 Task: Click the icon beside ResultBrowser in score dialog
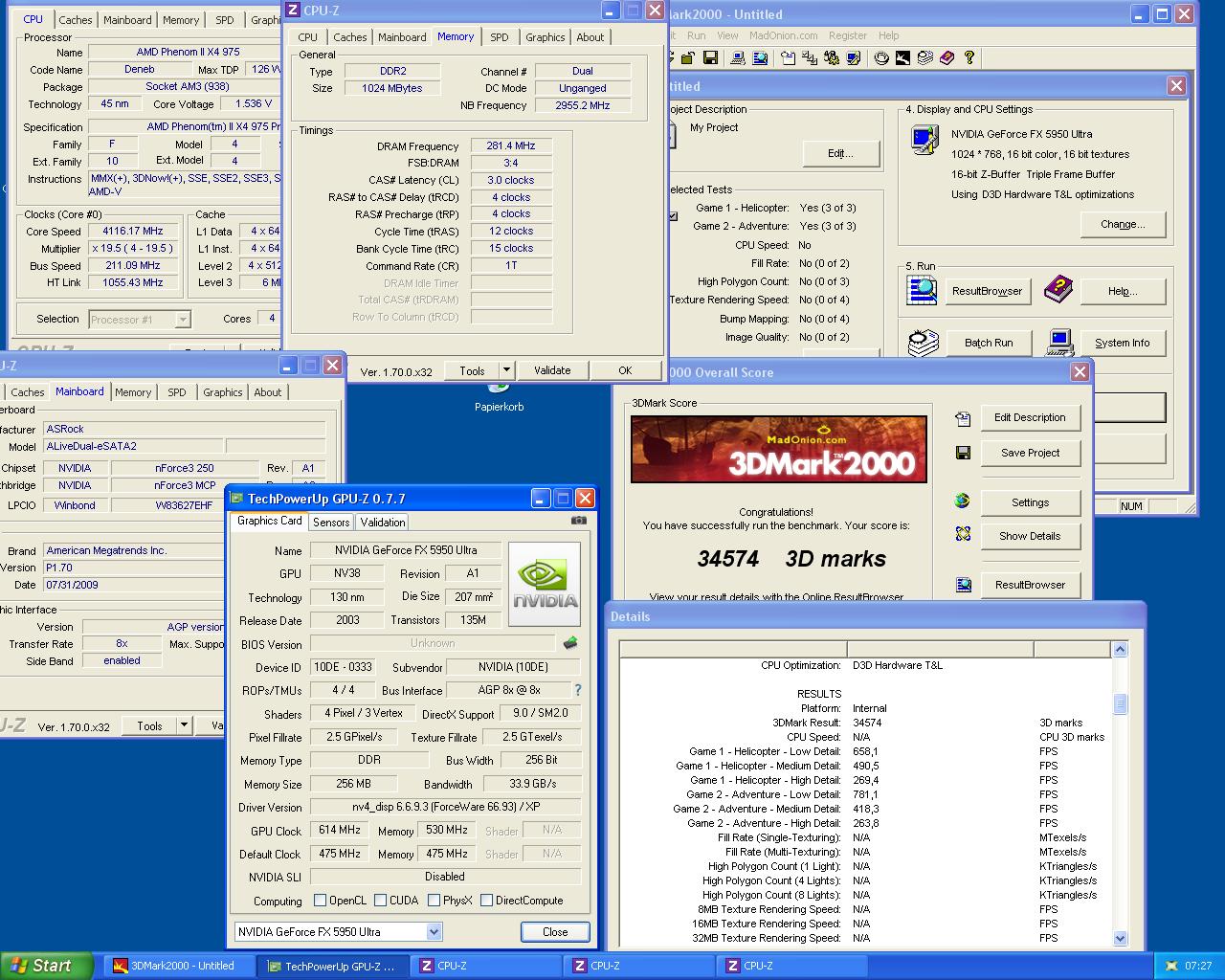pyautogui.click(x=963, y=585)
